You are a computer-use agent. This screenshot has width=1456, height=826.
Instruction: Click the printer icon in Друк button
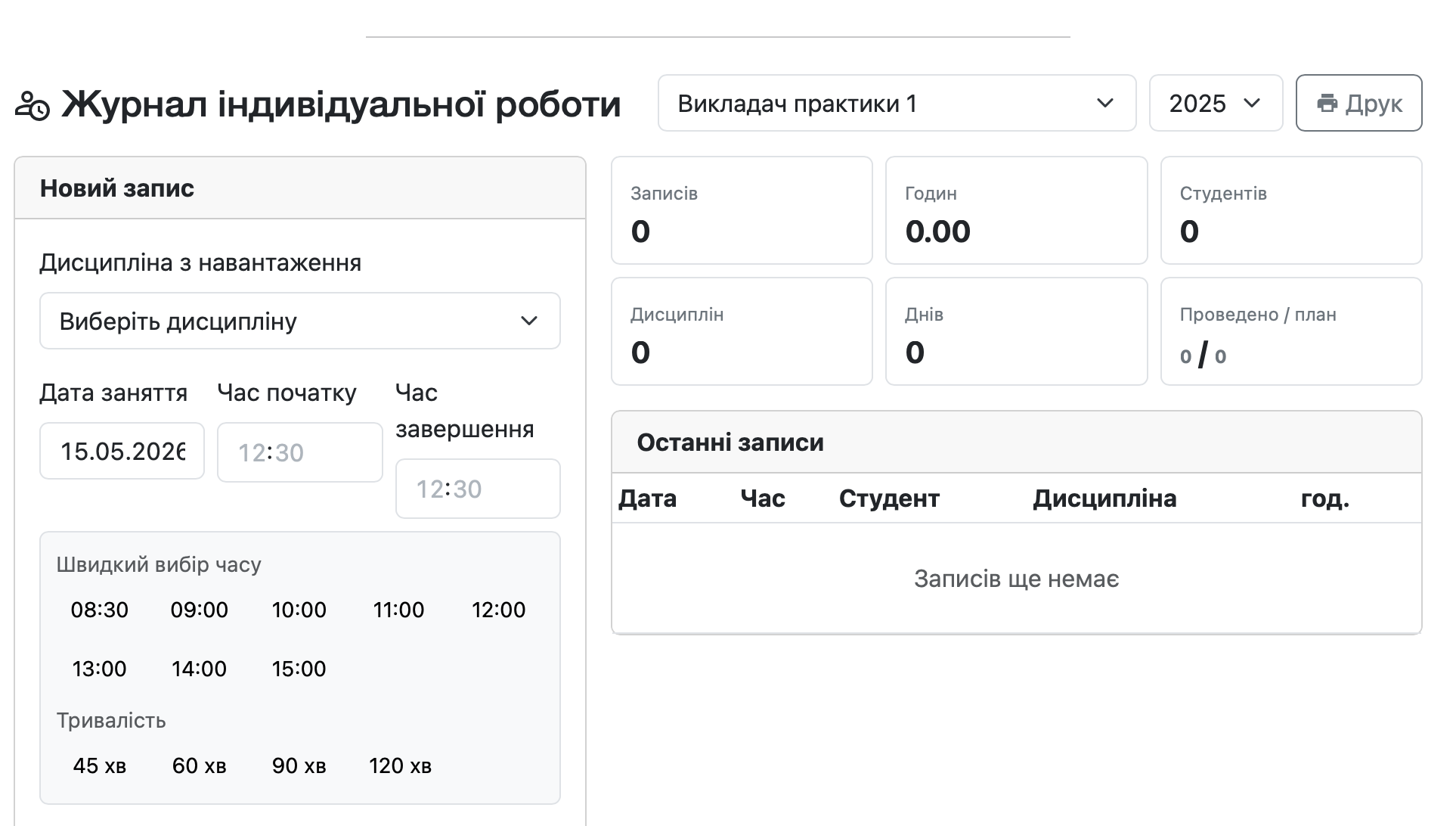[1327, 104]
